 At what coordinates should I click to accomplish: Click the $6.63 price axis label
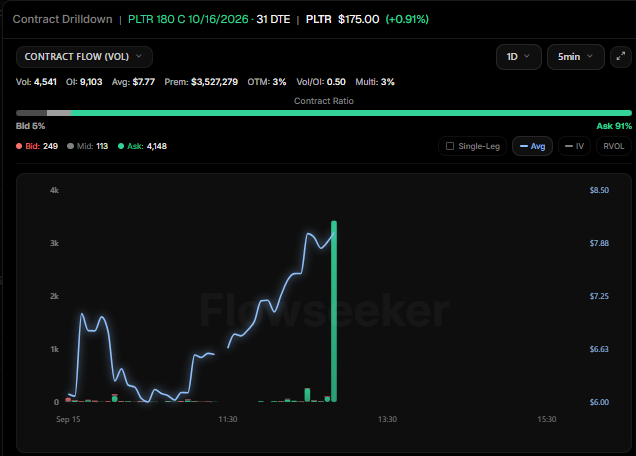[x=599, y=349]
